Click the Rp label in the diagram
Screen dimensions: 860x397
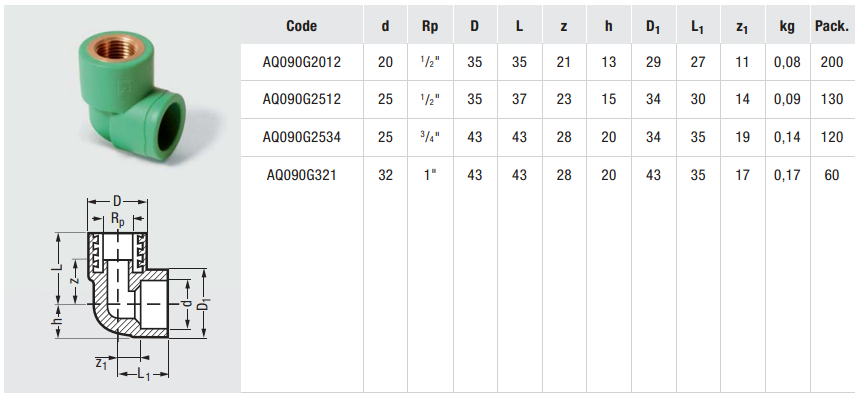point(117,219)
